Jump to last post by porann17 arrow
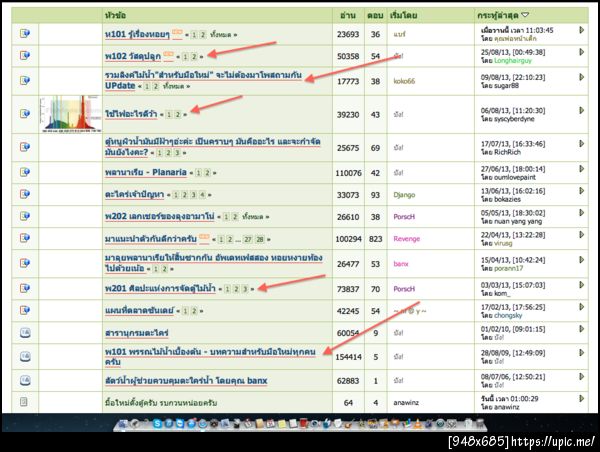600x452 pixels. [582, 259]
